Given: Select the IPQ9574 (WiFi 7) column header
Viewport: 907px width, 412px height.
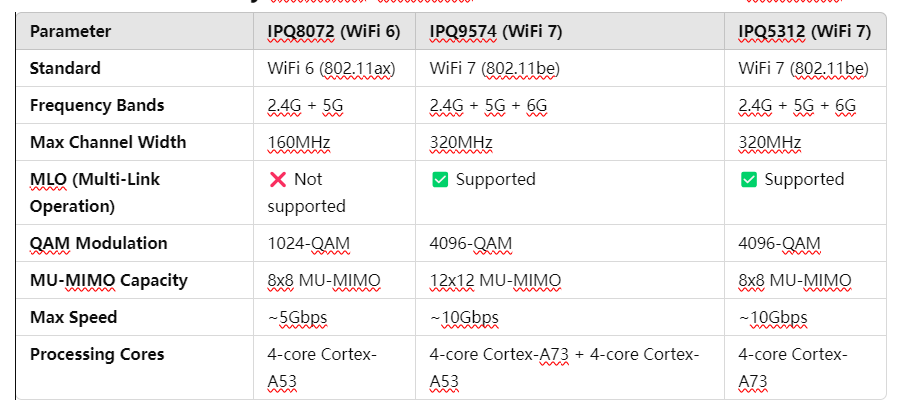Looking at the screenshot, I should point(495,31).
